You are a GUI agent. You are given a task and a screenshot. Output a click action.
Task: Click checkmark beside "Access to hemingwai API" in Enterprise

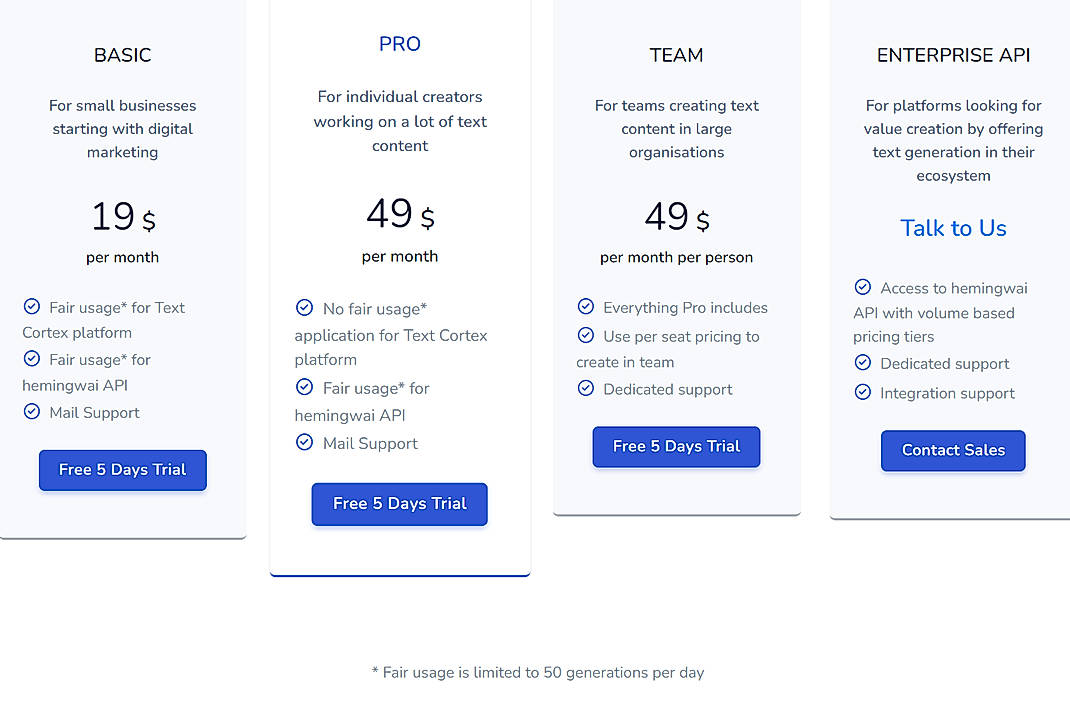[862, 287]
